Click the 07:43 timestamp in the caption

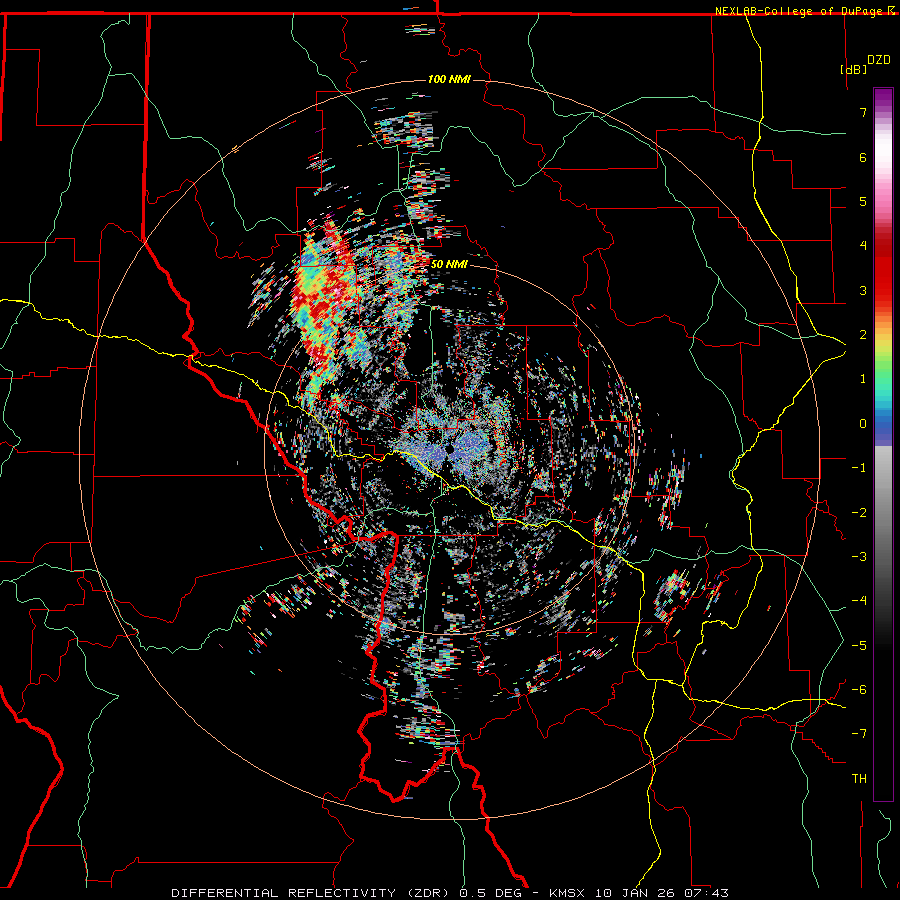(x=706, y=893)
